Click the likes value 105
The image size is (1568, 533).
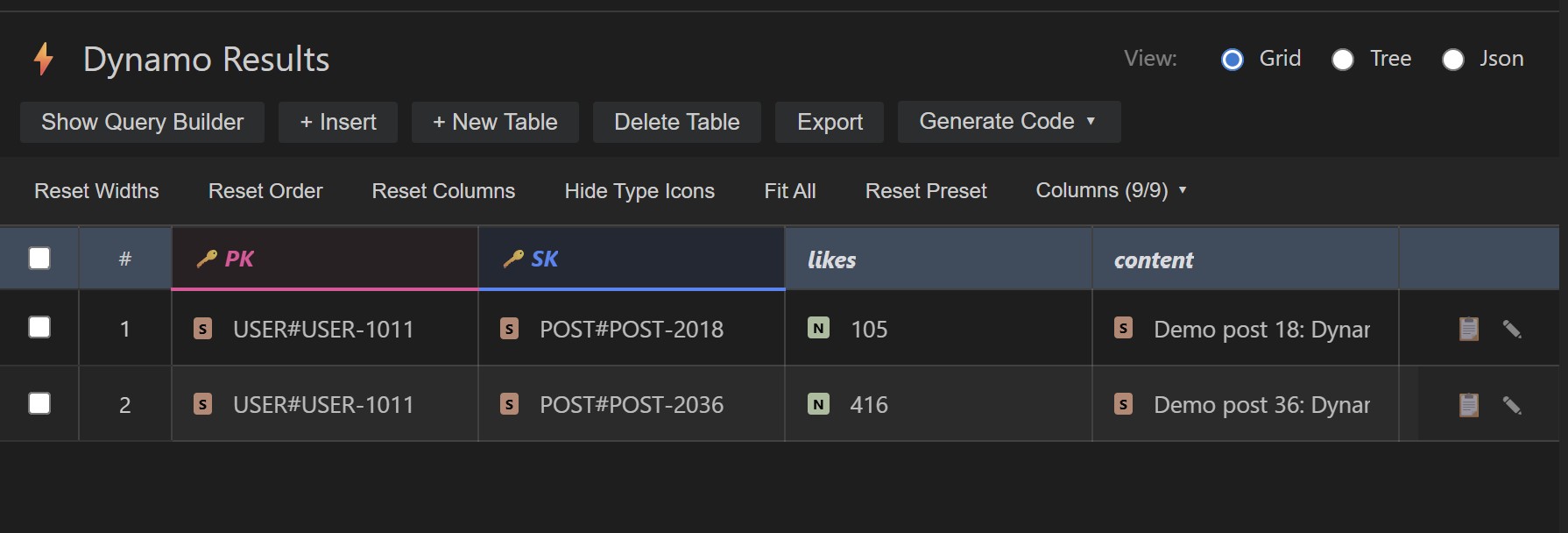(869, 330)
